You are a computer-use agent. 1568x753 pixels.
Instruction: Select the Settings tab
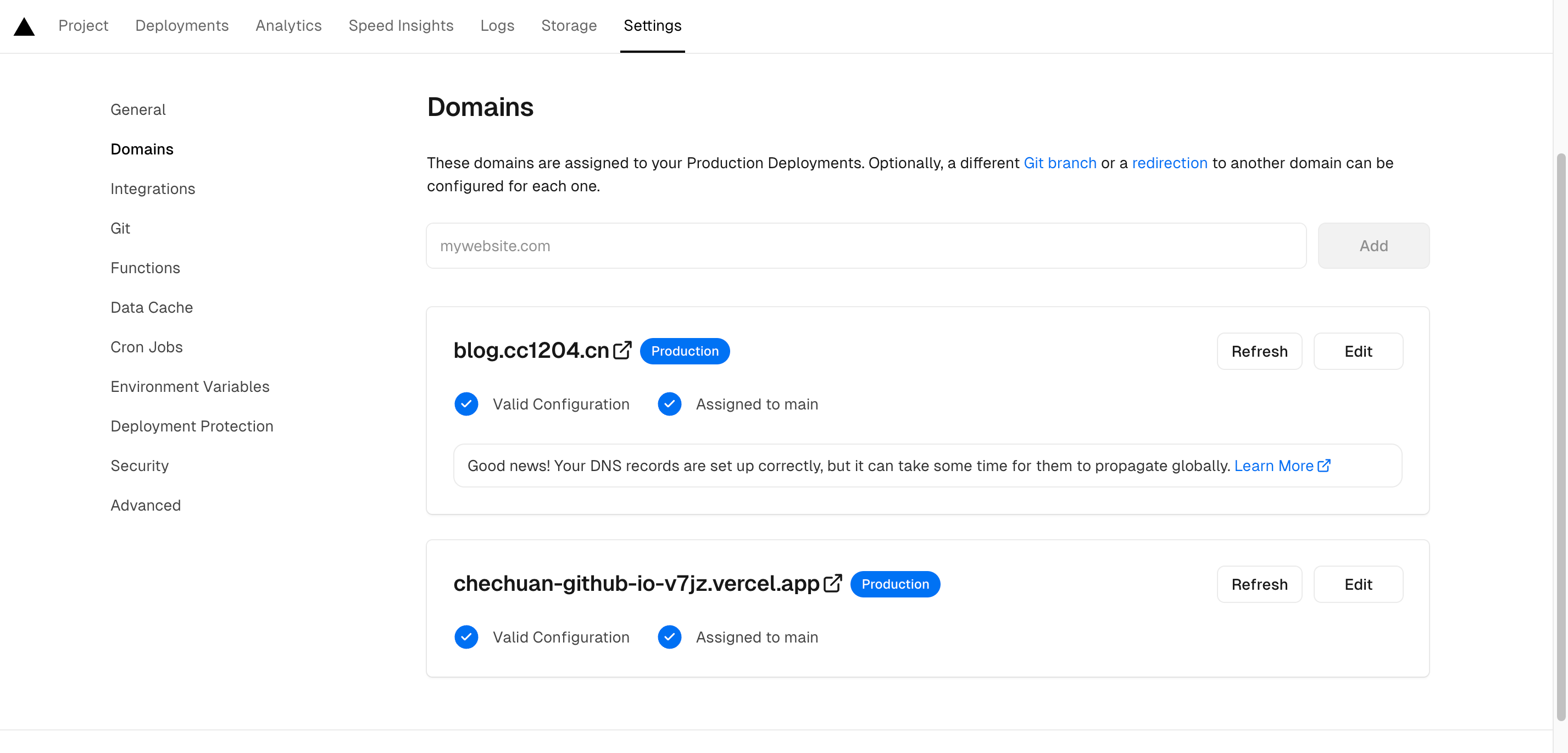[x=652, y=26]
